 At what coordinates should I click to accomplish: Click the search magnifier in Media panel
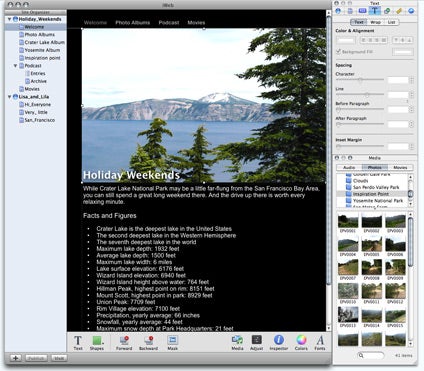[x=361, y=355]
